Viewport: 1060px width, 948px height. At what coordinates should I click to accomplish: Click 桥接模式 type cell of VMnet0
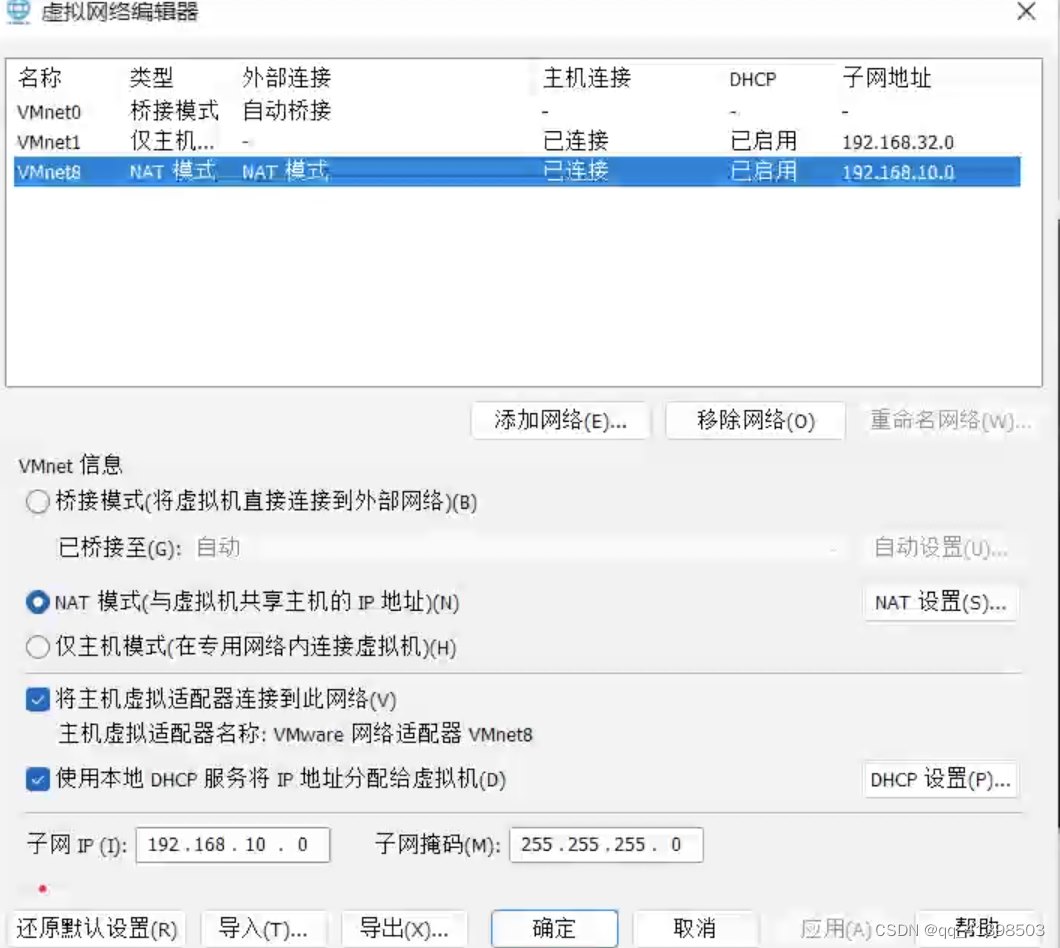coord(174,110)
